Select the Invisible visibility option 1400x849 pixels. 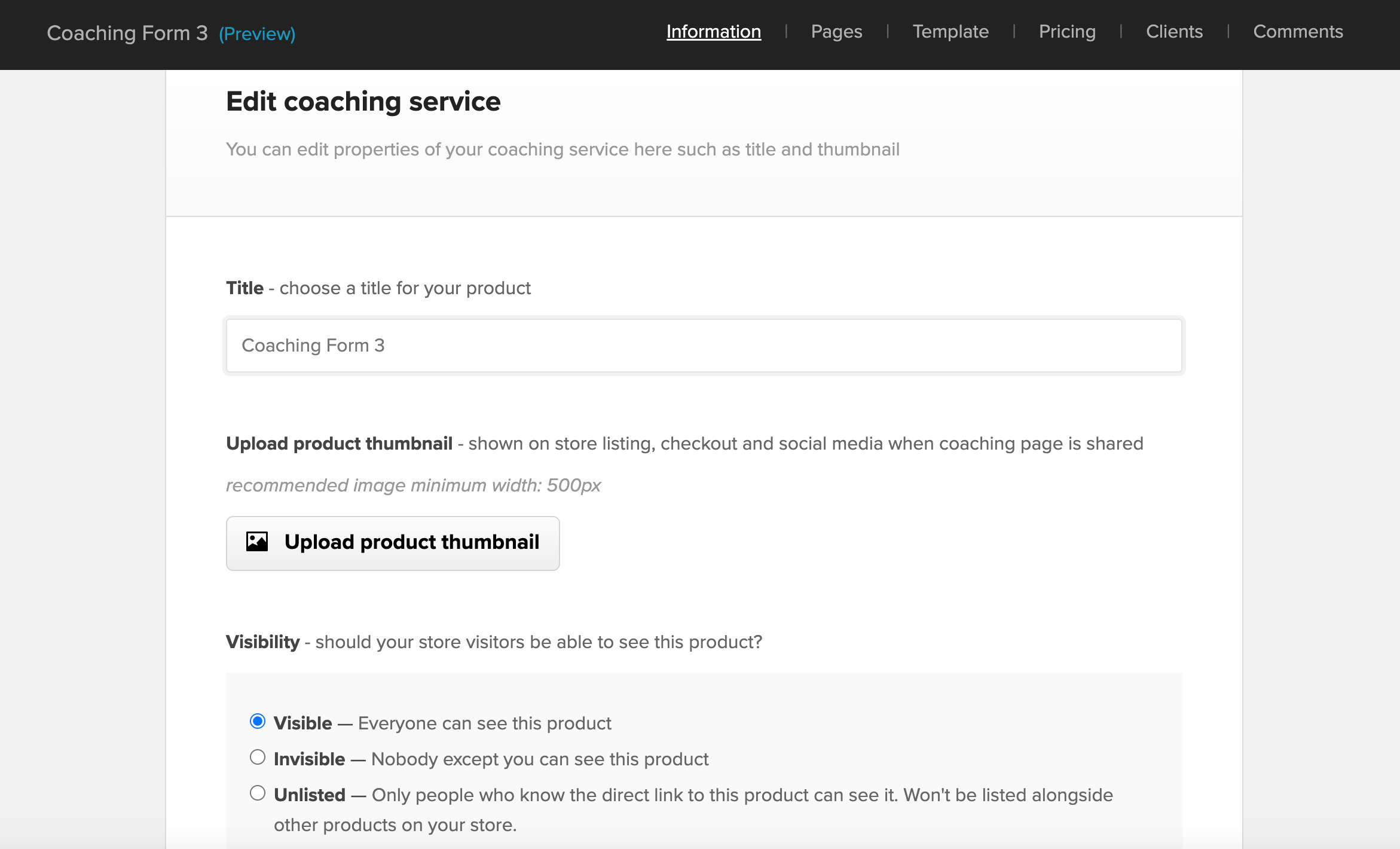(258, 758)
